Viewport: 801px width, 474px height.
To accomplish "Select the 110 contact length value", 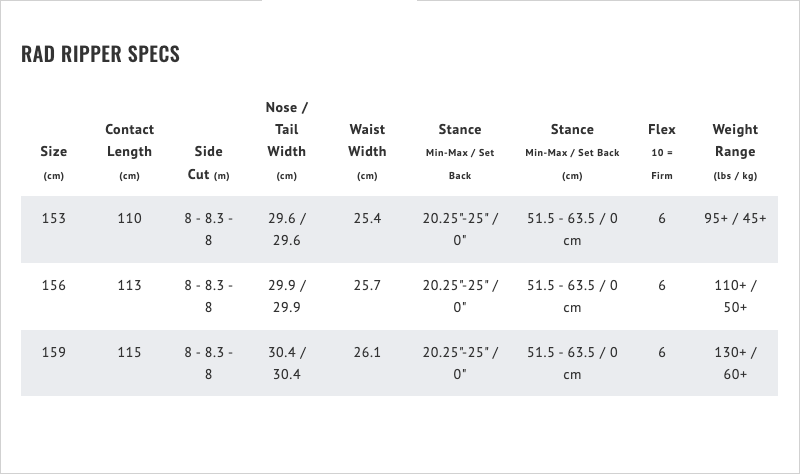I will tap(129, 218).
